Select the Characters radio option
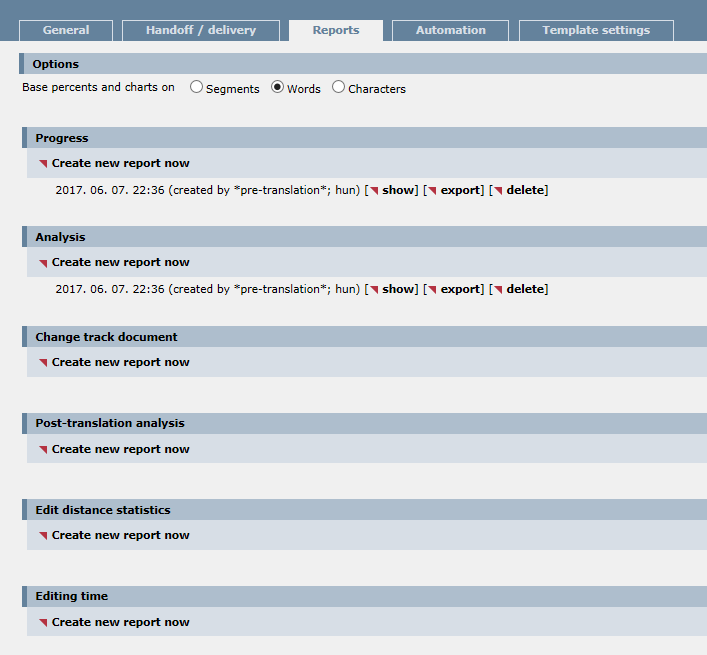This screenshot has width=707, height=655. point(339,88)
